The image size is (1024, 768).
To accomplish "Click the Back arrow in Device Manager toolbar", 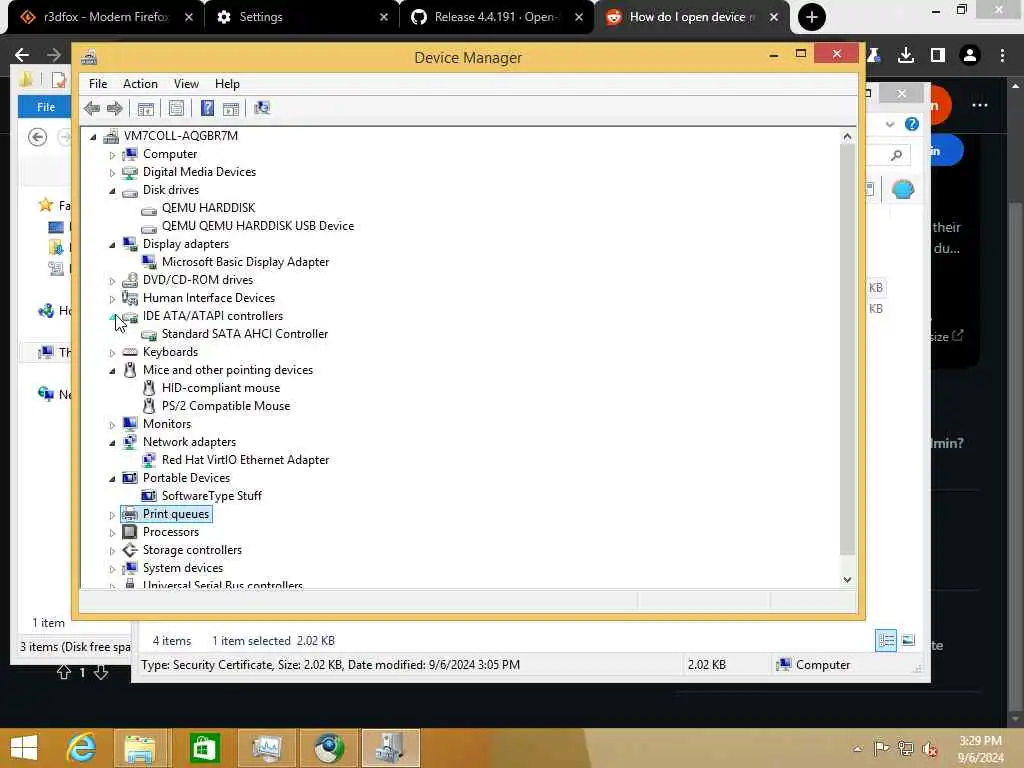I will (x=91, y=108).
